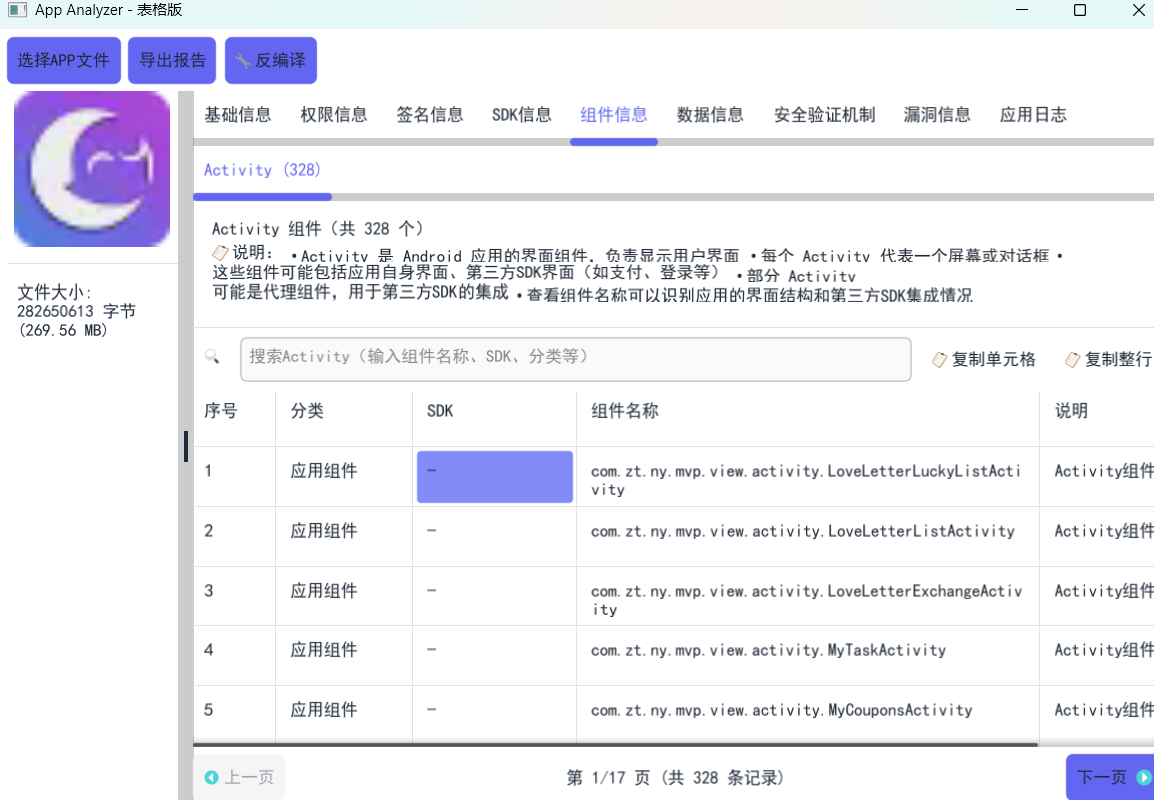Open the 安全验证机制 tab
The height and width of the screenshot is (800, 1154).
[824, 115]
